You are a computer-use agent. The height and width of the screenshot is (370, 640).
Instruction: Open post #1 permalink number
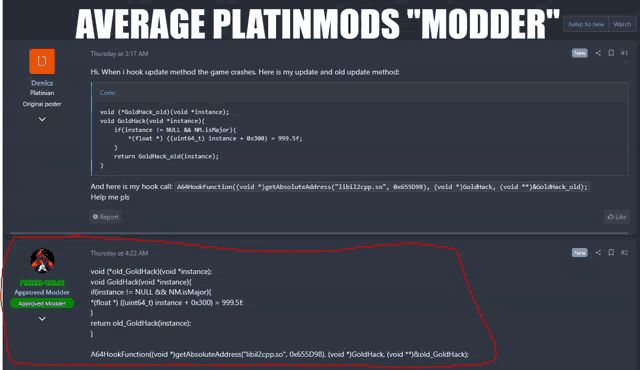coord(624,53)
